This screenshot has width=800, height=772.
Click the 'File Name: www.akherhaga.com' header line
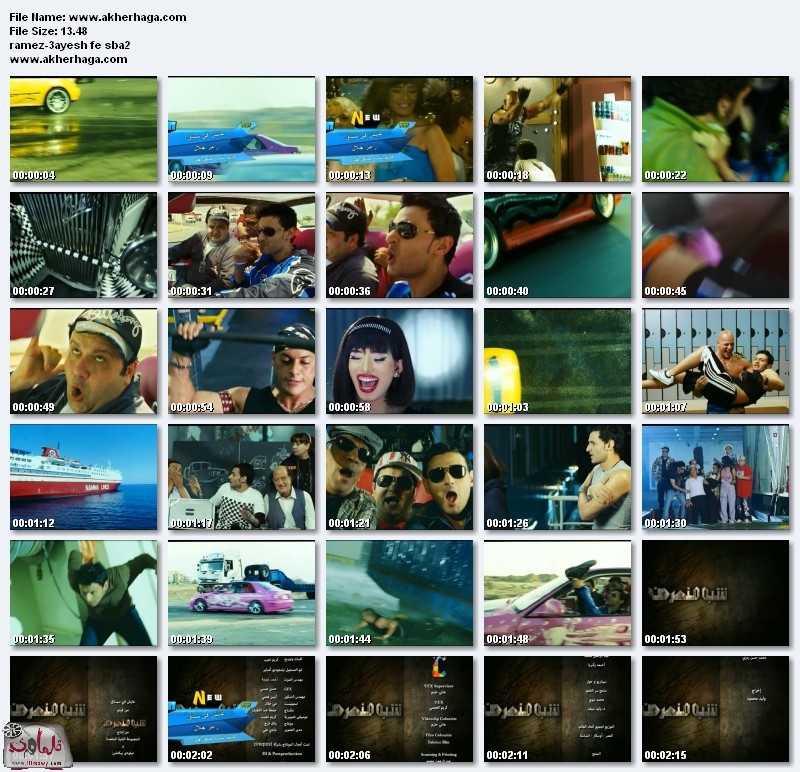(98, 17)
